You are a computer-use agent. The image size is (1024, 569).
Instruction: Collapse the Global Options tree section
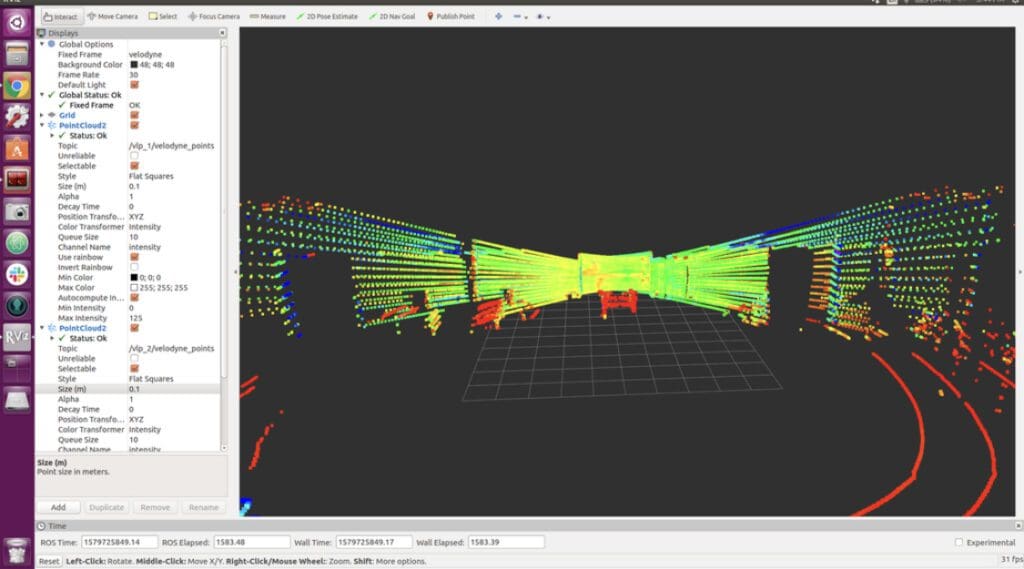pyautogui.click(x=41, y=44)
